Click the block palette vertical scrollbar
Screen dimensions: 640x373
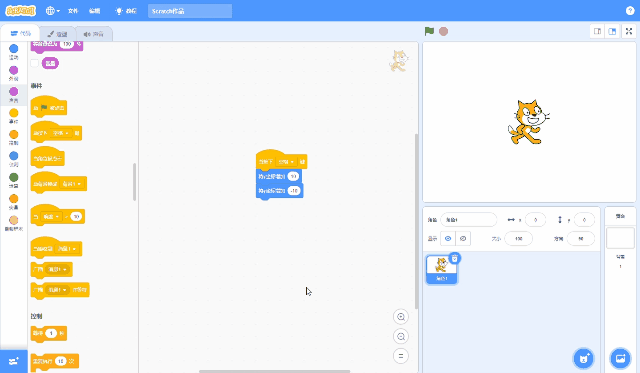pyautogui.click(x=134, y=182)
